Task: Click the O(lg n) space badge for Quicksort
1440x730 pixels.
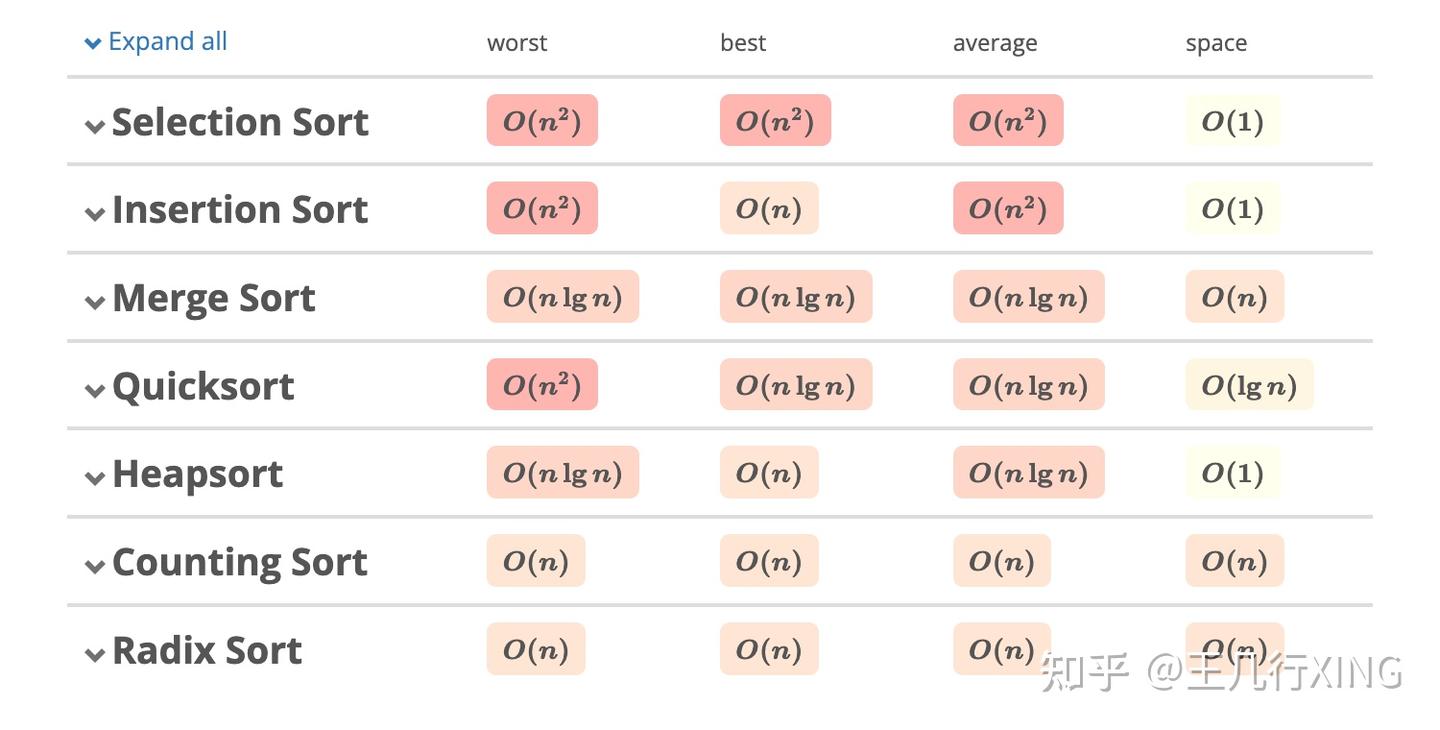Action: 1249,384
